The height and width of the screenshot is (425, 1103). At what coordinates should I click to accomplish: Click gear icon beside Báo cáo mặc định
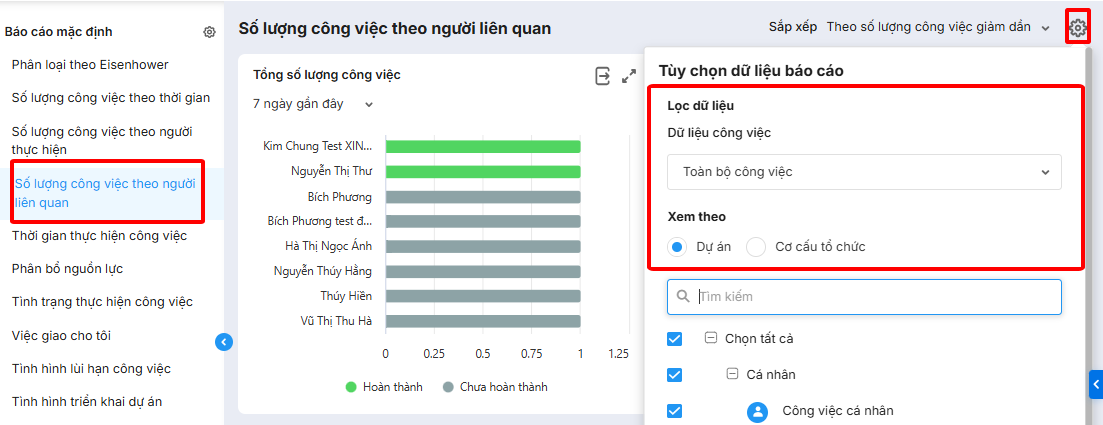[x=209, y=32]
